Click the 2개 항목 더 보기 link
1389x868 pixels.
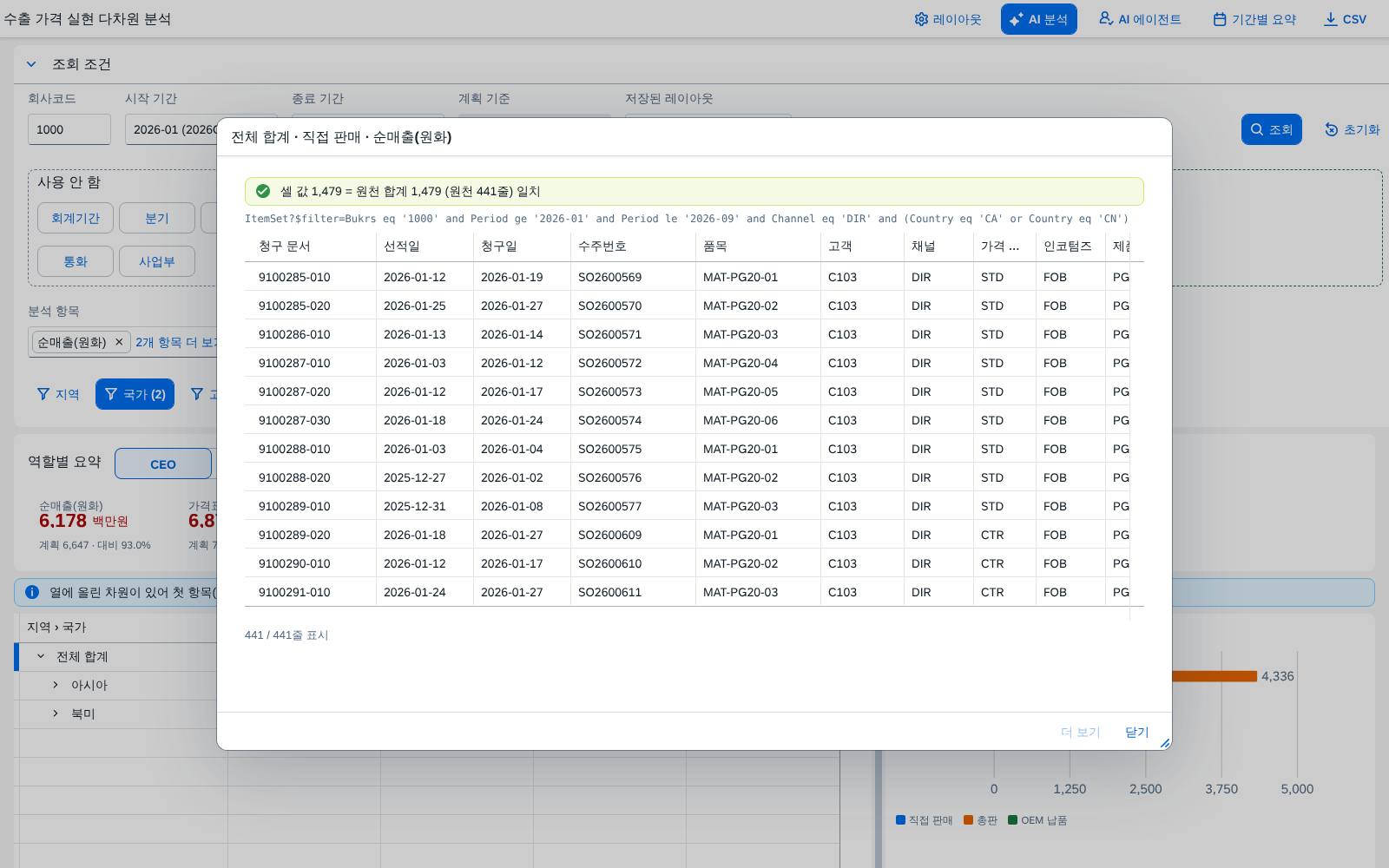(x=175, y=342)
